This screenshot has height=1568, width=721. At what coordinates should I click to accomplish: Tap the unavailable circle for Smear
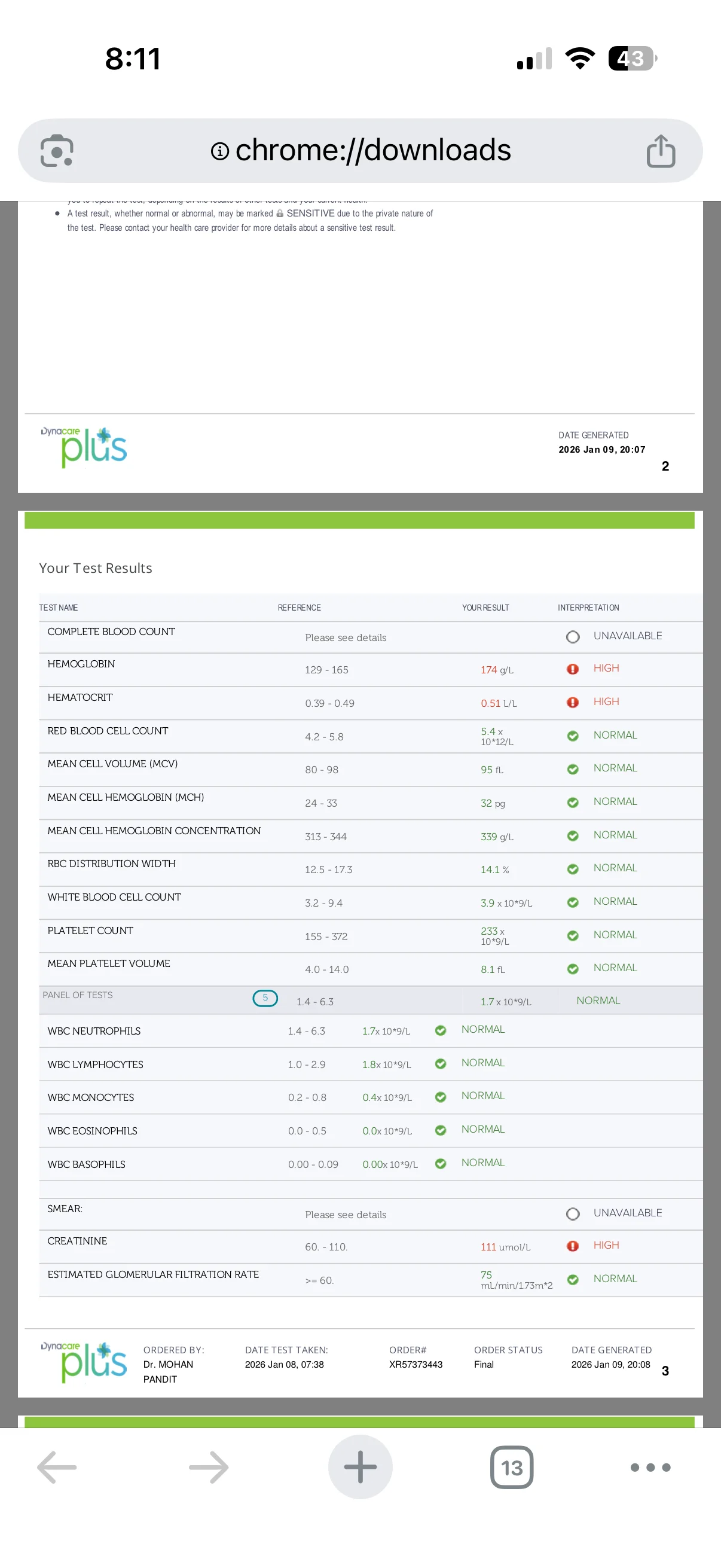coord(573,1214)
